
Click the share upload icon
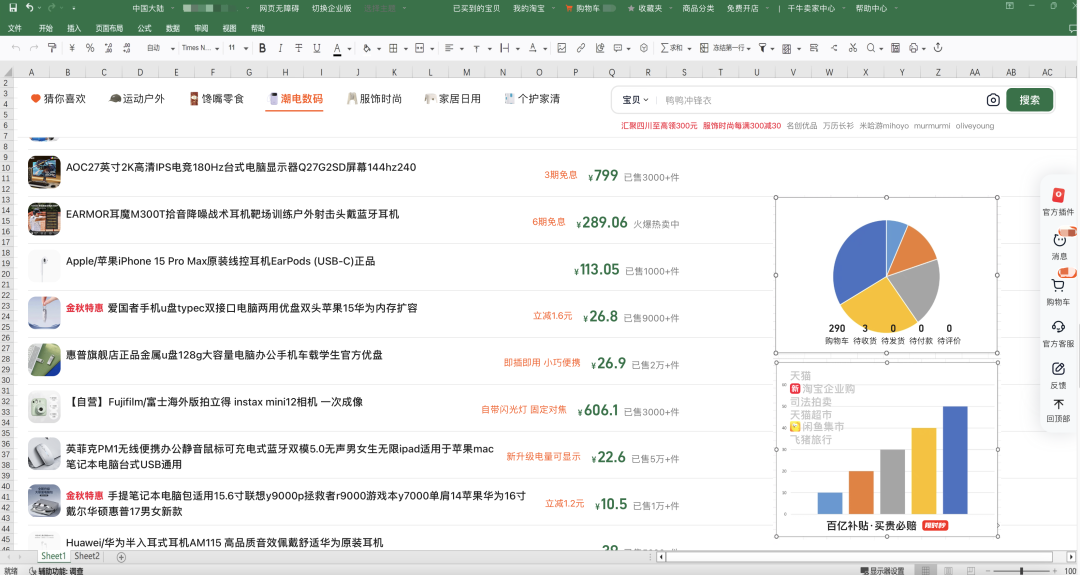point(937,48)
